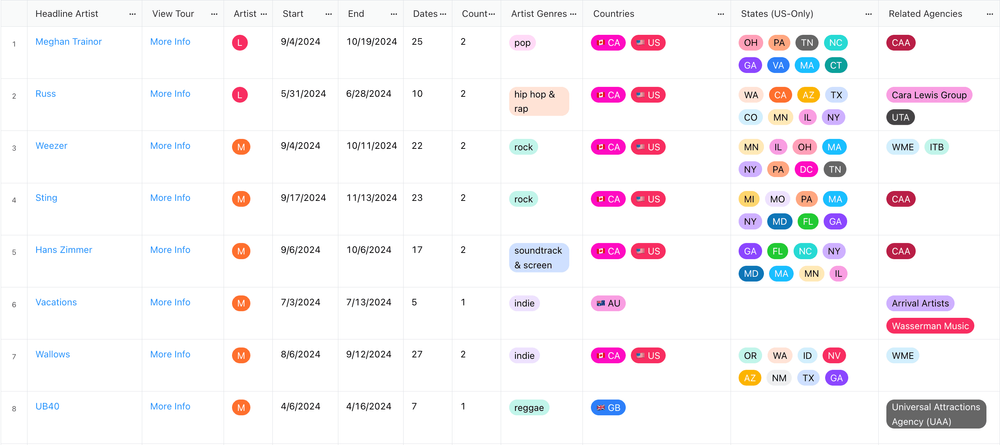Click the L avatar in Meghan Trainor row

(x=240, y=43)
